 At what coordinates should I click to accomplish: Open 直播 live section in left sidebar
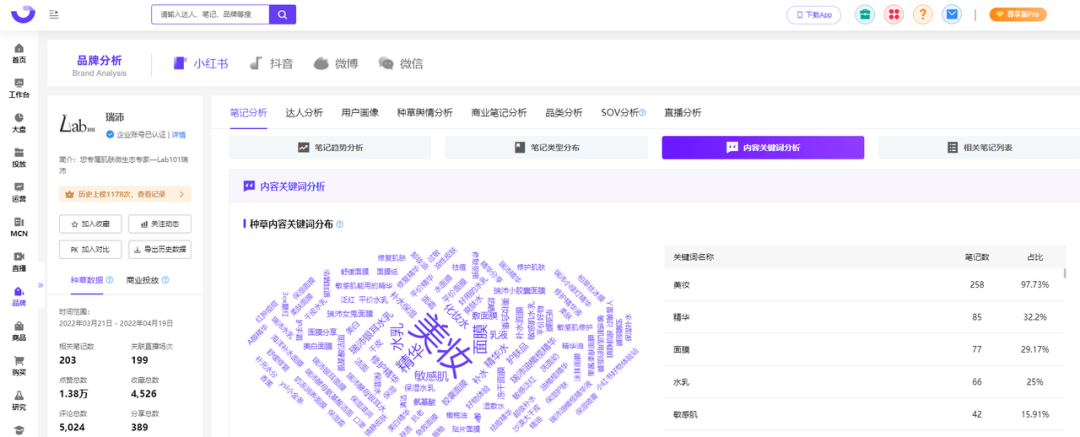click(x=19, y=262)
